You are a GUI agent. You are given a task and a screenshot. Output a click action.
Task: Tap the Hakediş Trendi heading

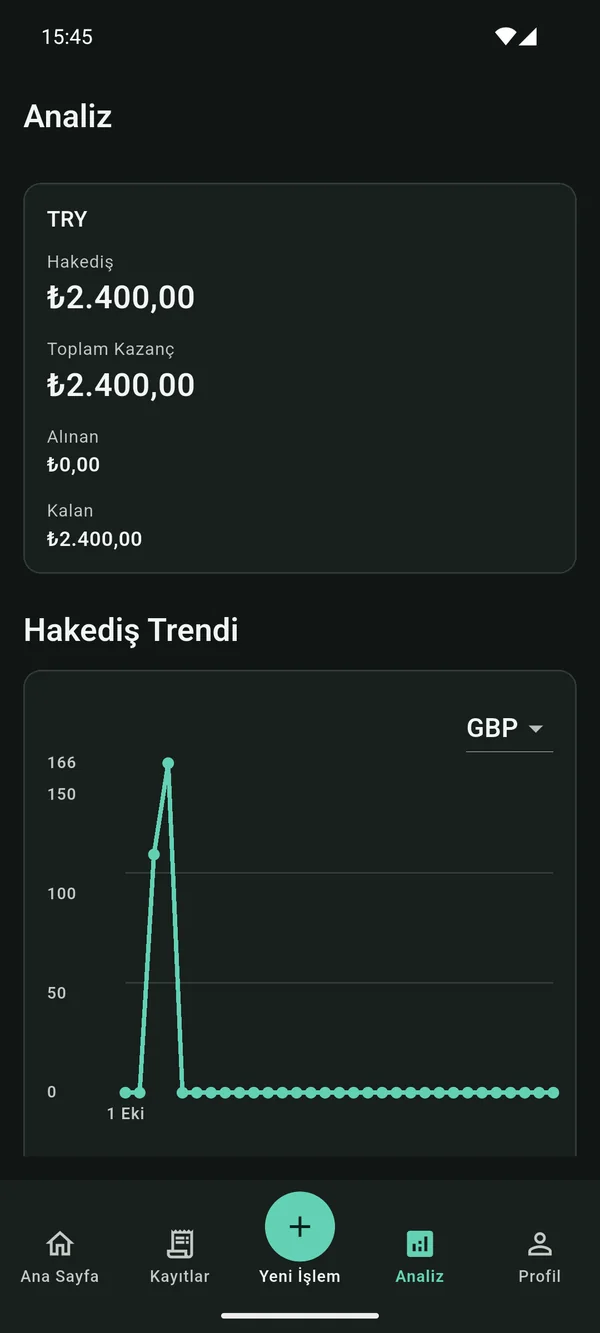(x=131, y=630)
